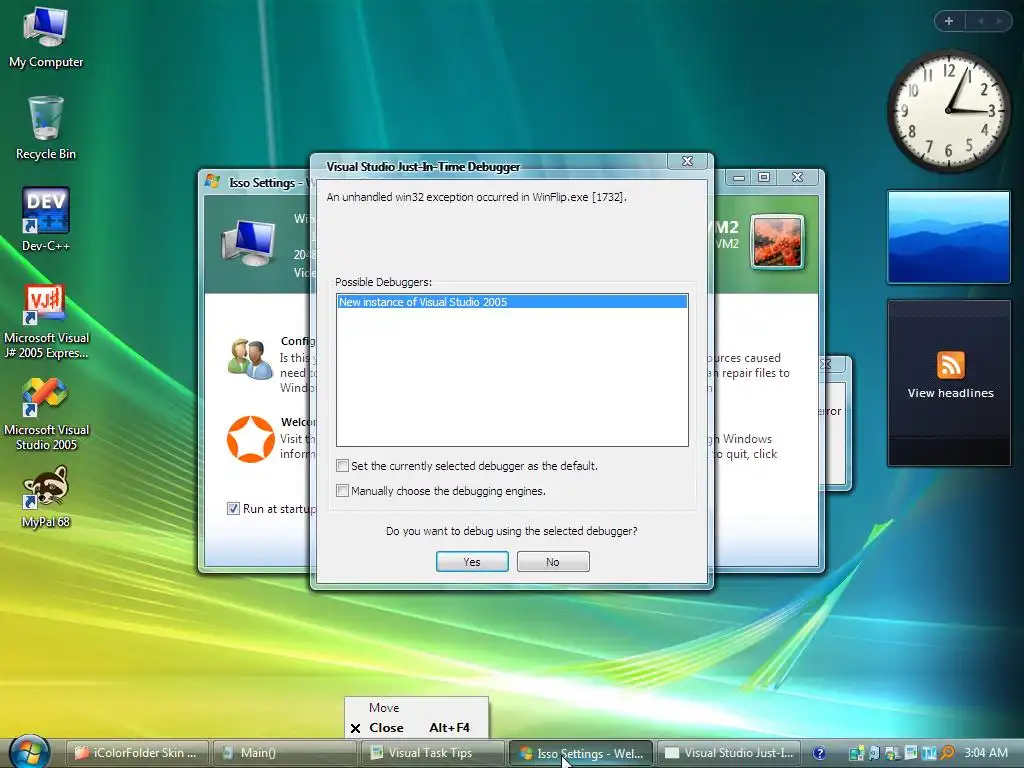Viewport: 1024px width, 768px height.
Task: Check 'Manually choose the debugging engines'
Action: (x=342, y=490)
